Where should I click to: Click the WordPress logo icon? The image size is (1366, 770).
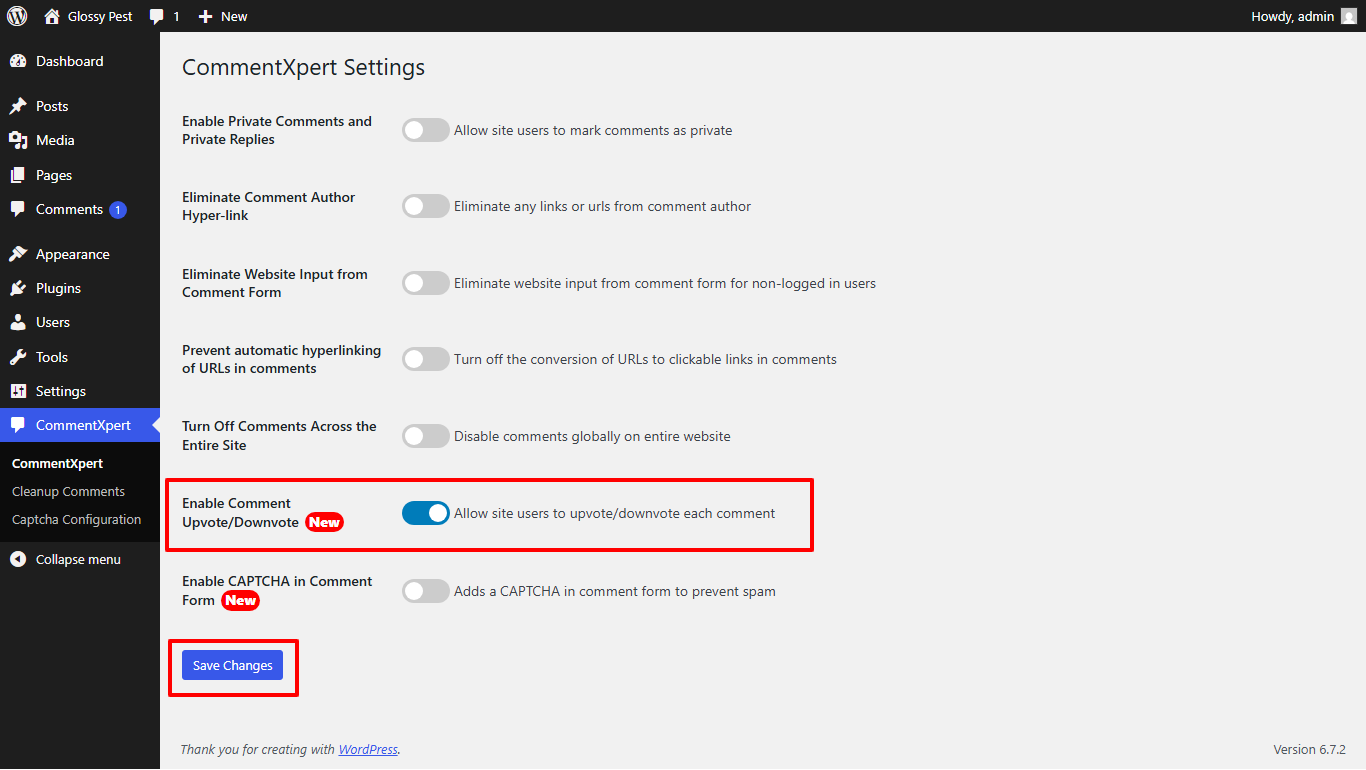pyautogui.click(x=17, y=16)
